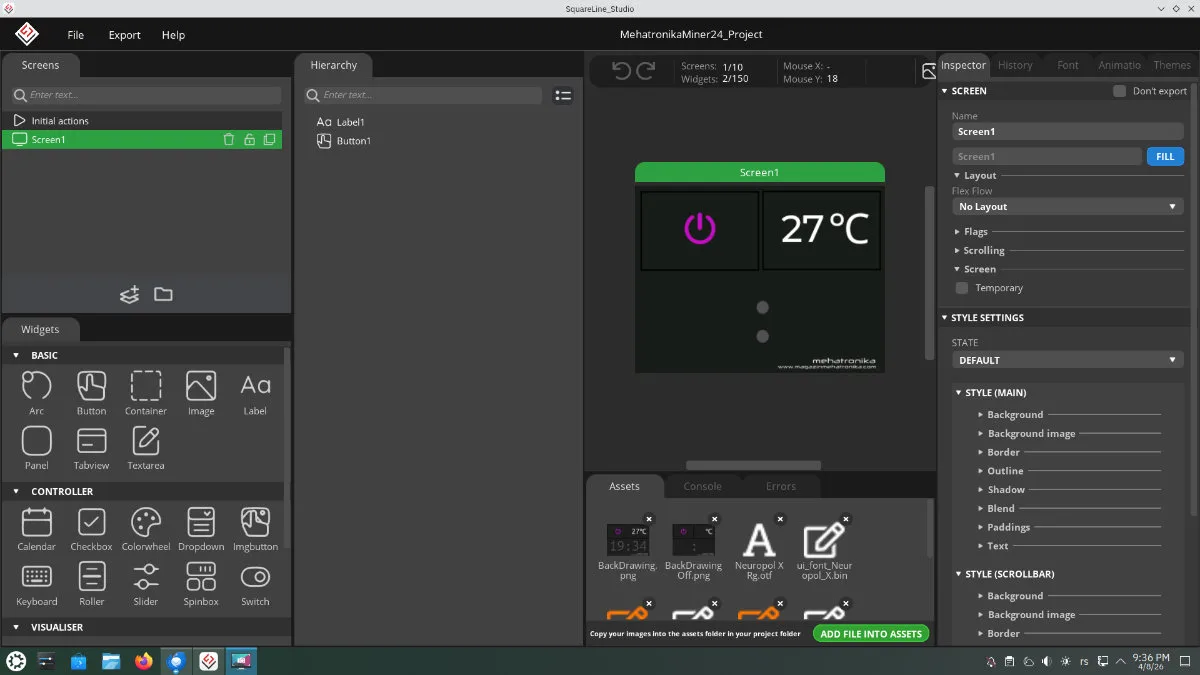Switch to the History tab

tap(1015, 65)
